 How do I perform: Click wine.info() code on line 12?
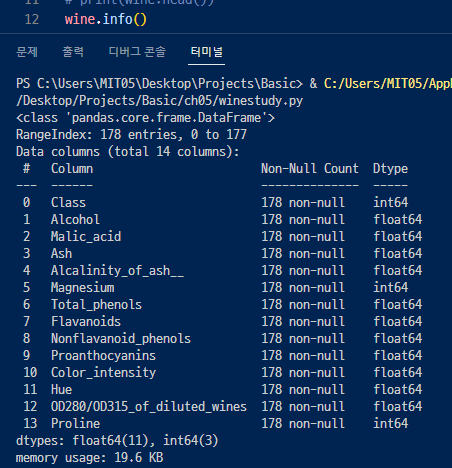106,19
